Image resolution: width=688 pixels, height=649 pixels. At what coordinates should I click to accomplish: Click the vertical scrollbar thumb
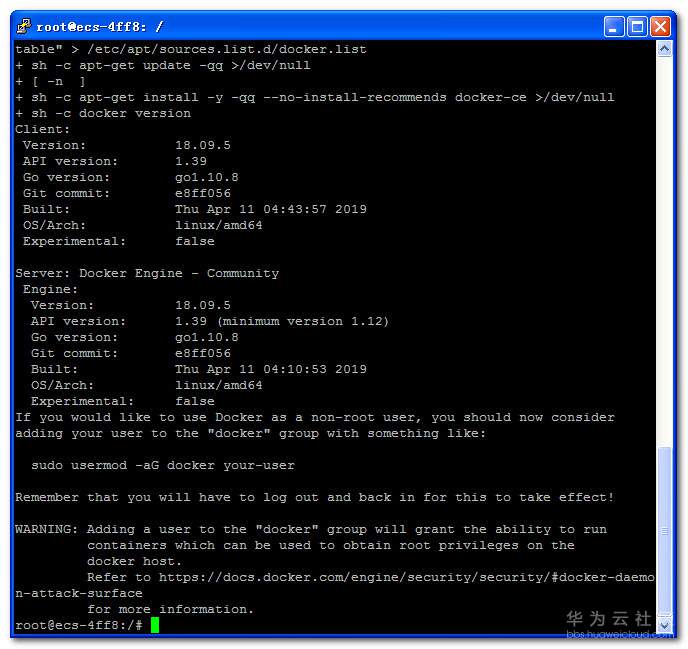click(x=664, y=529)
